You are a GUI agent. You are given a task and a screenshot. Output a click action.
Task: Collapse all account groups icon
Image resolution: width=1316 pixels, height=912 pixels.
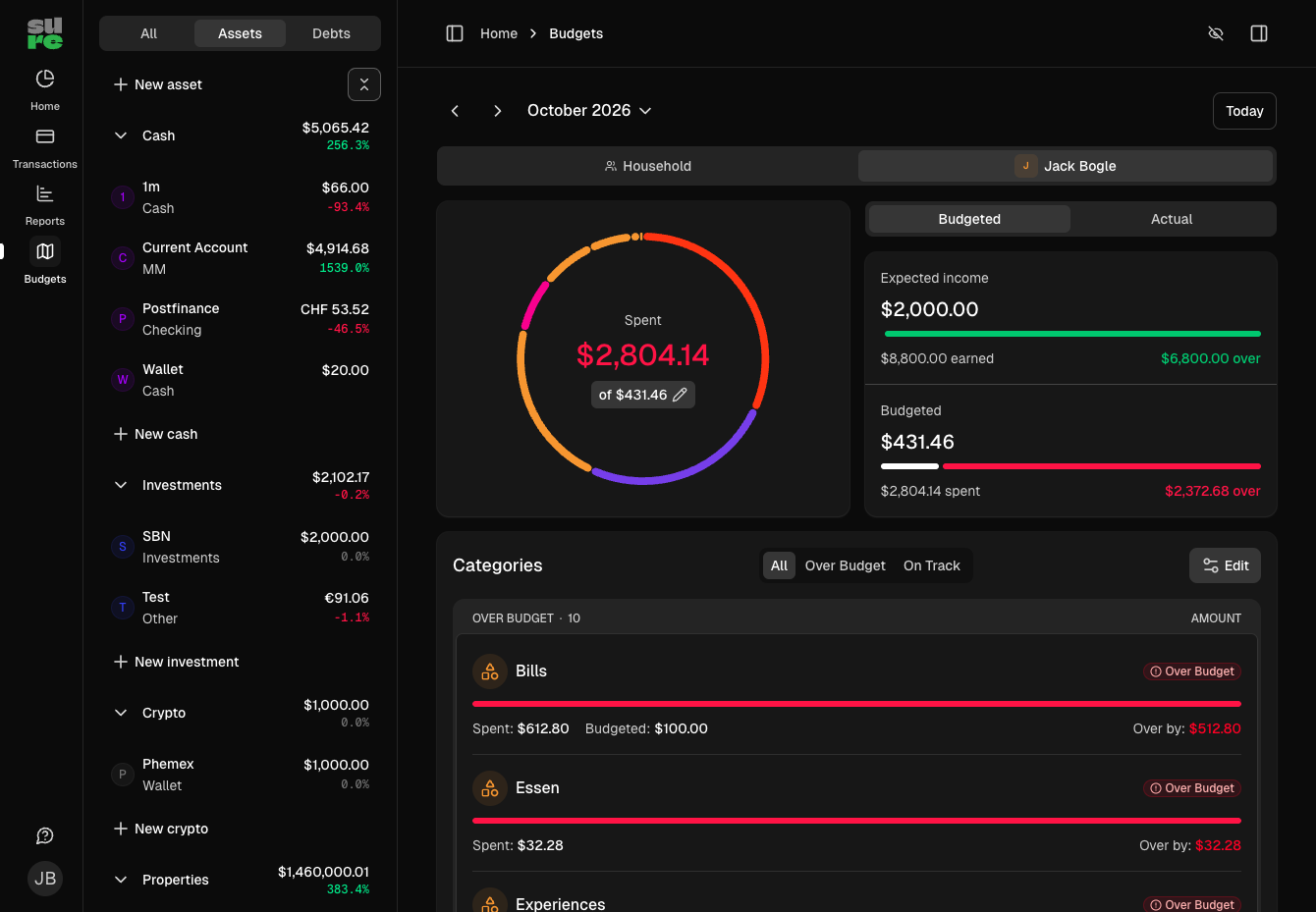click(x=364, y=84)
